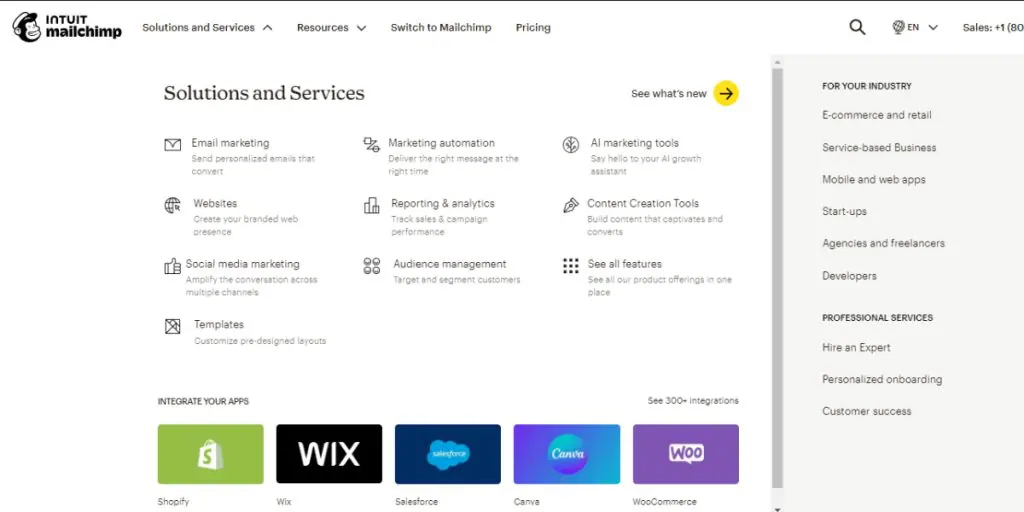Open See 300+ integrations link
The image size is (1024, 512).
693,401
